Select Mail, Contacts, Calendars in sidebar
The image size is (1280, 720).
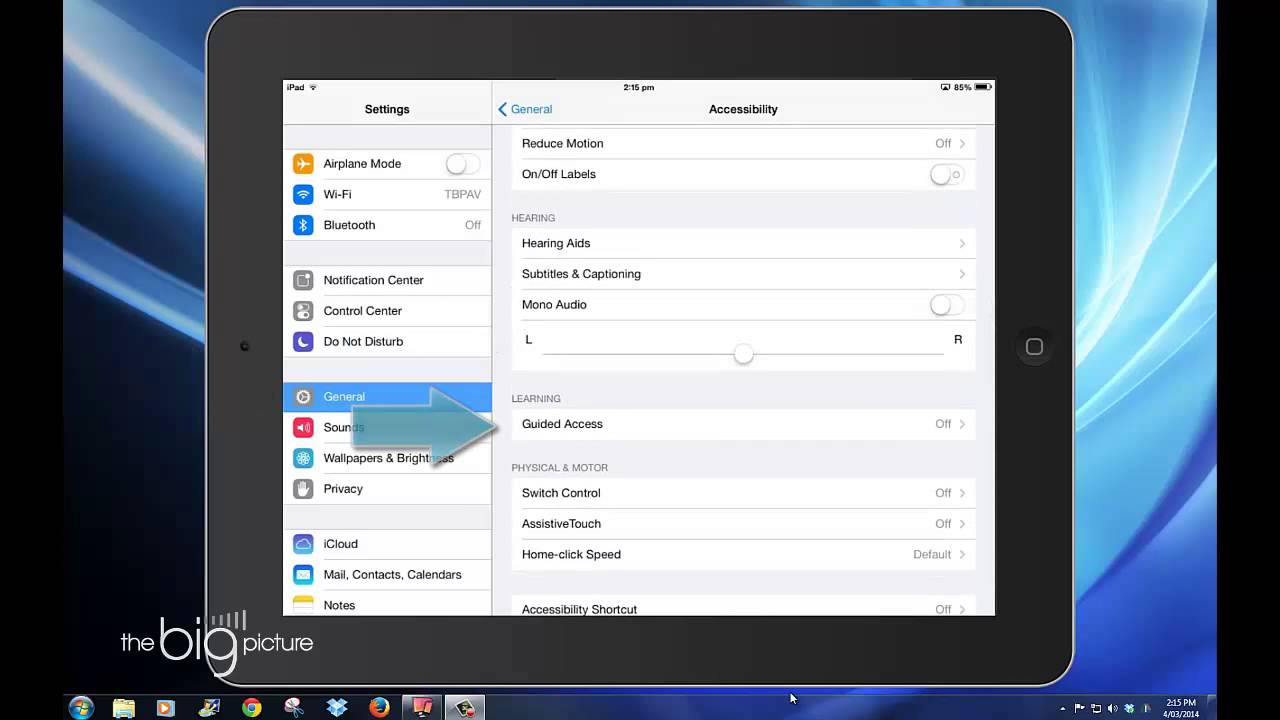(388, 575)
